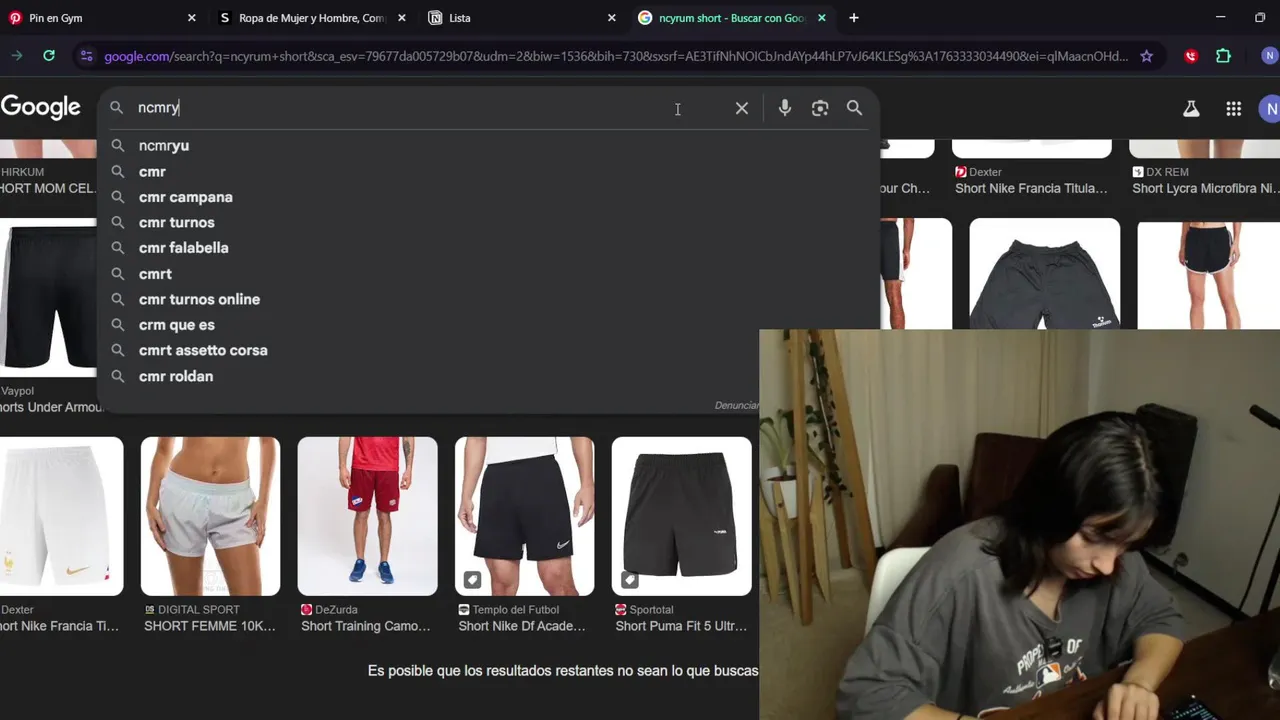The image size is (1280, 720).
Task: Choose suggestion "cmr turnos online"
Action: click(199, 299)
